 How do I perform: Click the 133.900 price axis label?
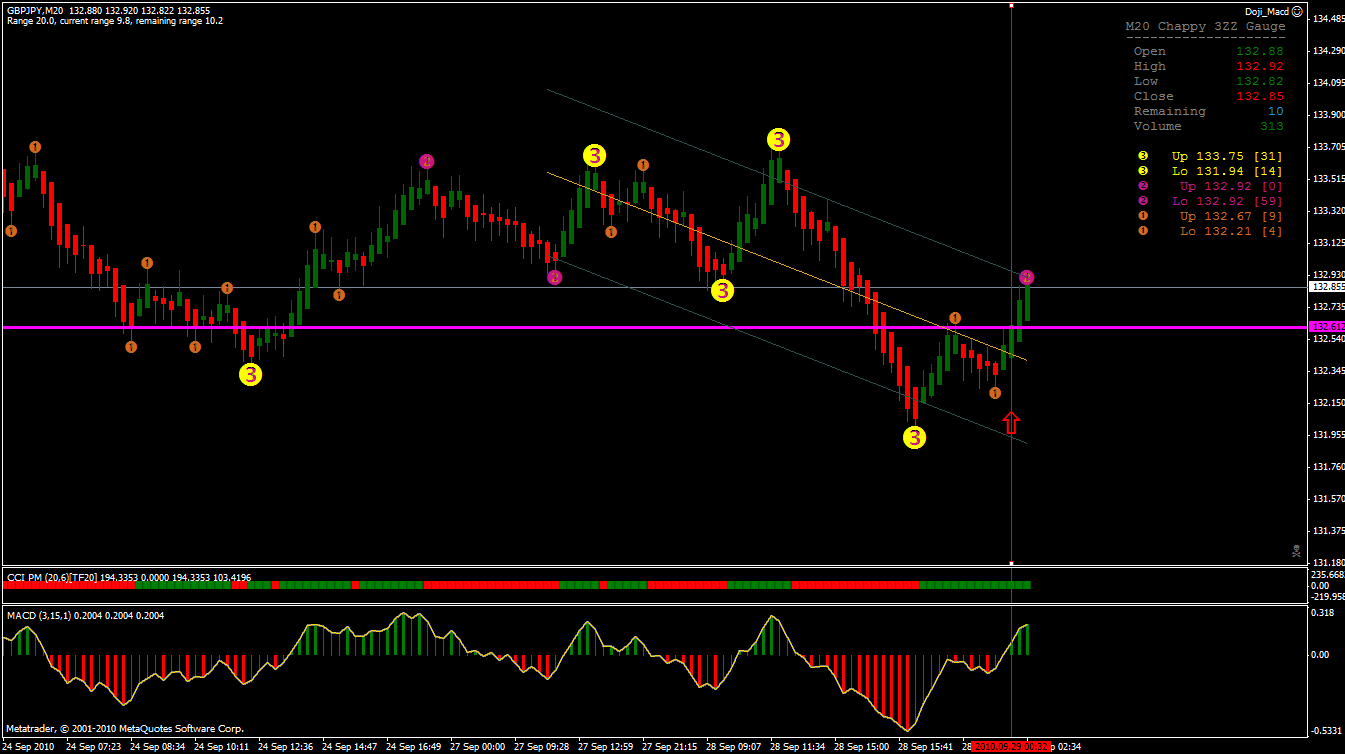coord(1328,114)
